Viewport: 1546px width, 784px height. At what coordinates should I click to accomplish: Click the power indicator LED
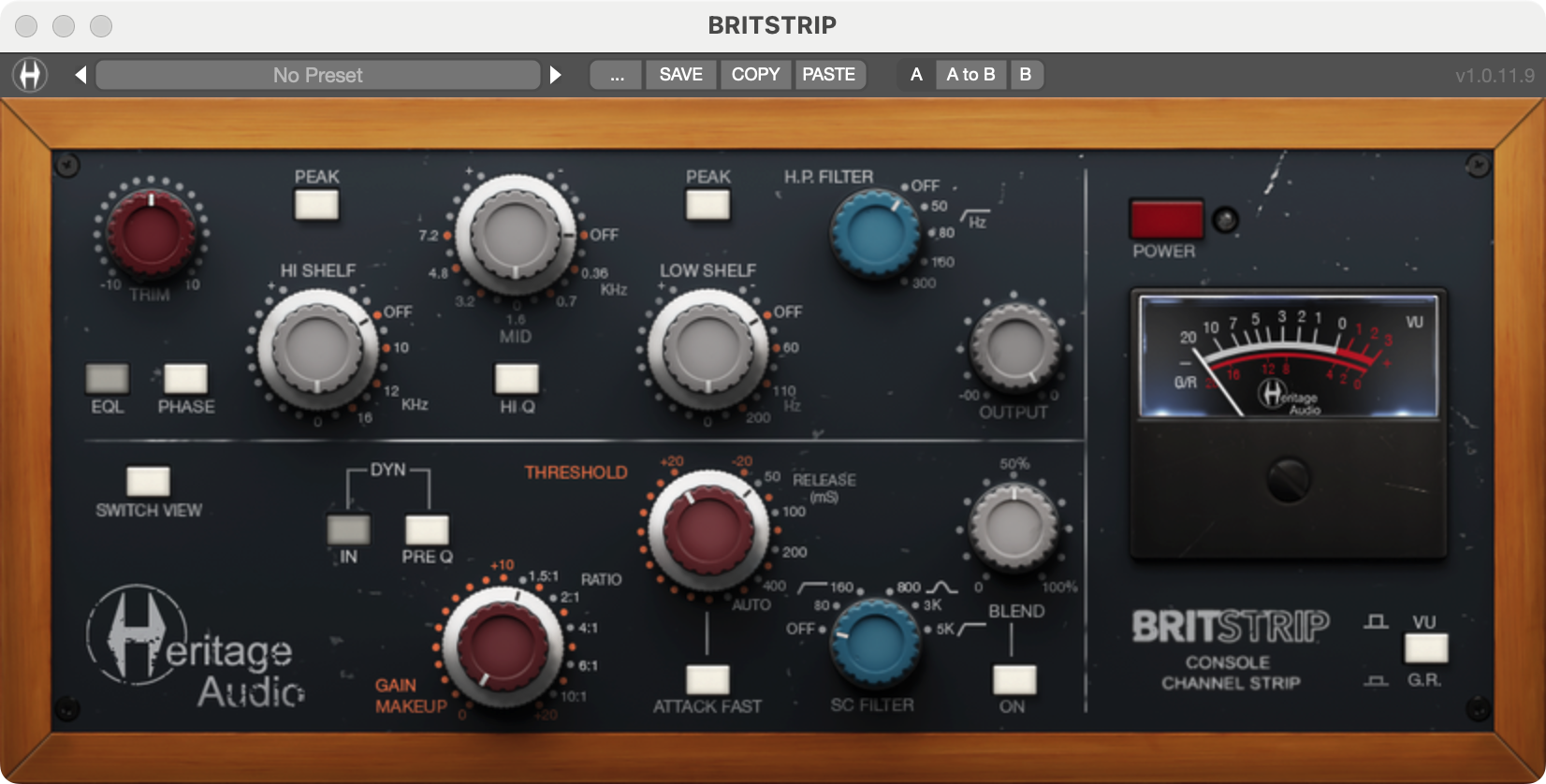pos(1225,220)
